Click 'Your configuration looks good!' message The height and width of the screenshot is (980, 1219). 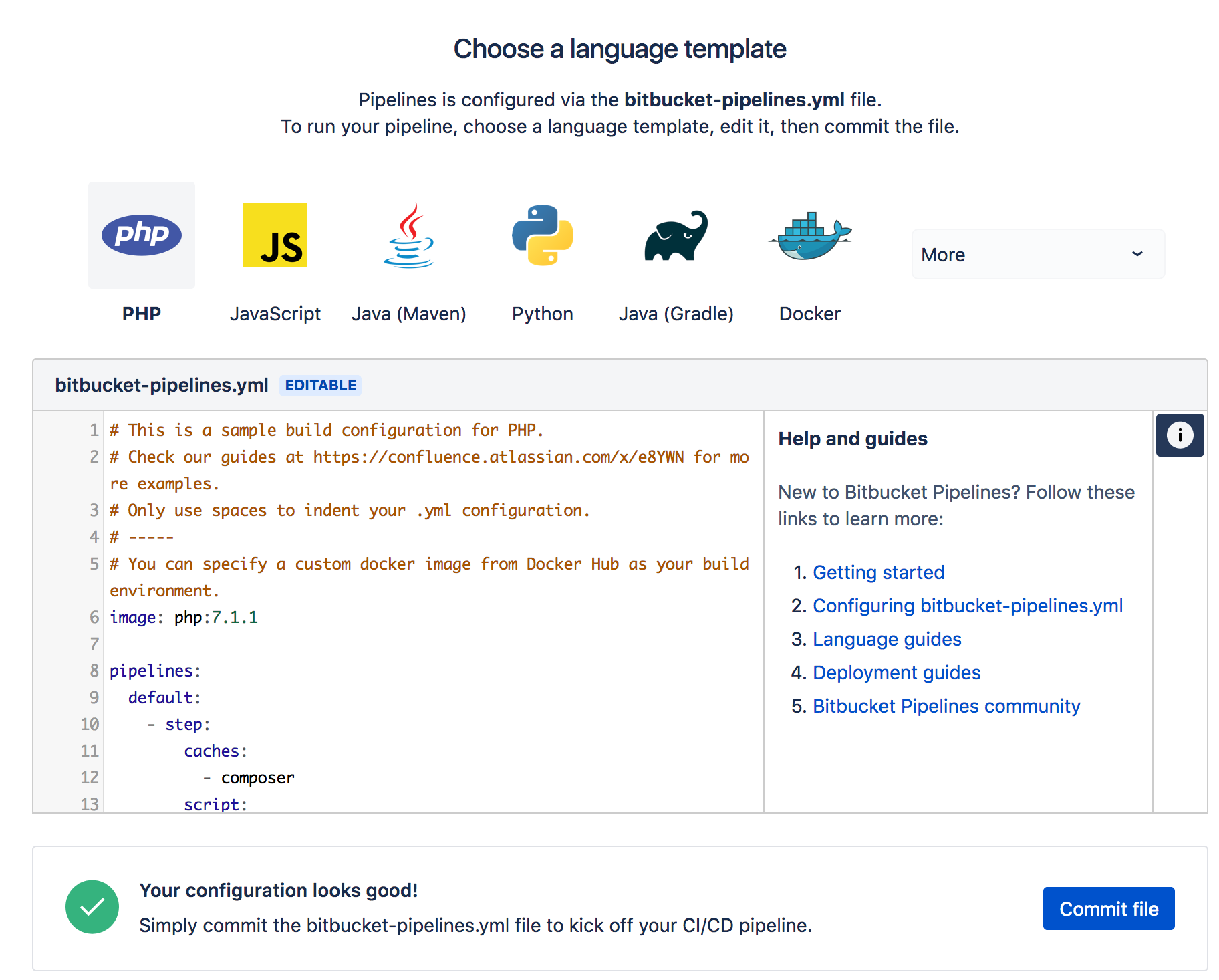(279, 890)
